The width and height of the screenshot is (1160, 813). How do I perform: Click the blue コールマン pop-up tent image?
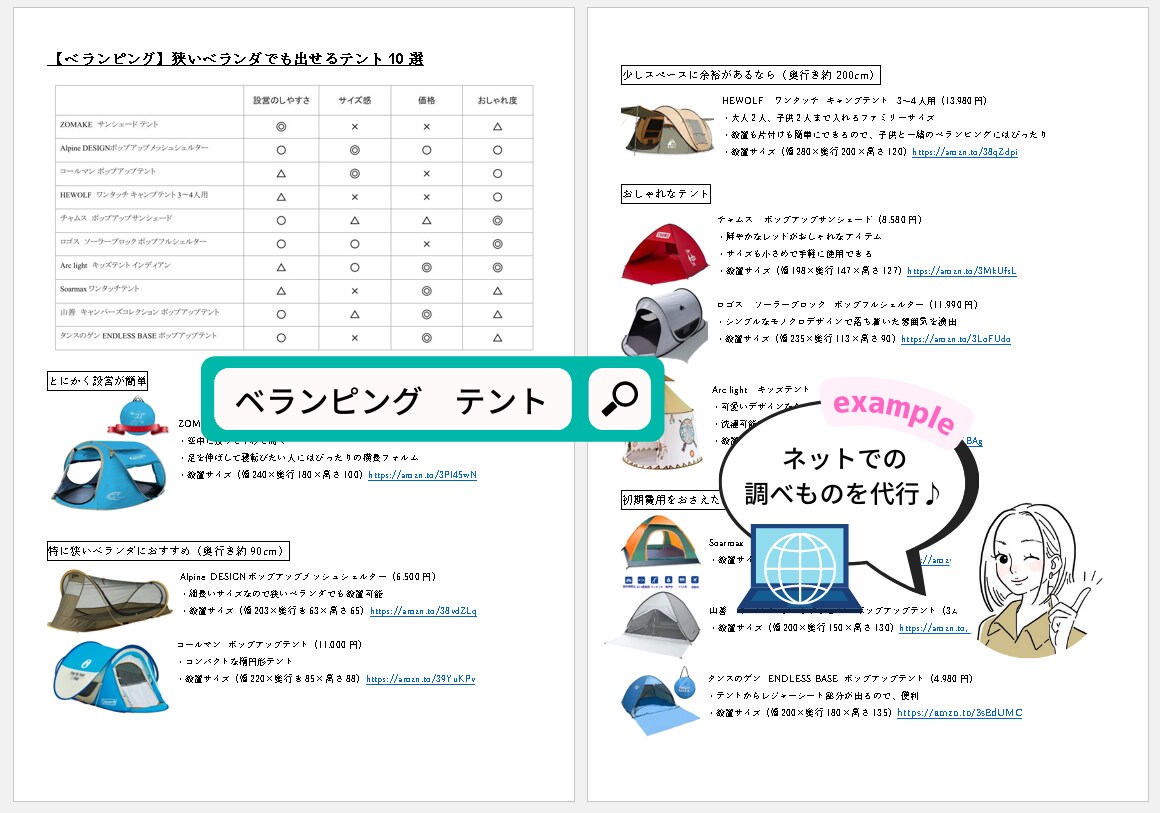(112, 676)
